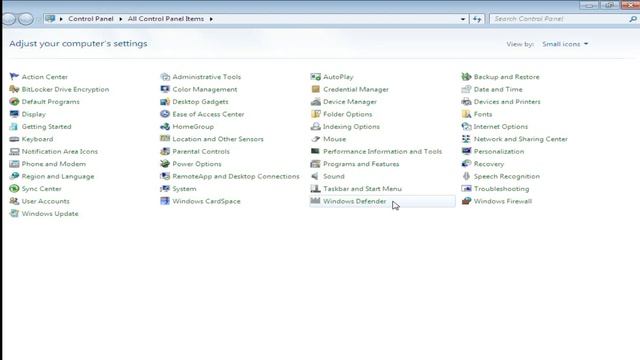Open Region and Language link
Image resolution: width=640 pixels, height=360 pixels.
pos(58,176)
